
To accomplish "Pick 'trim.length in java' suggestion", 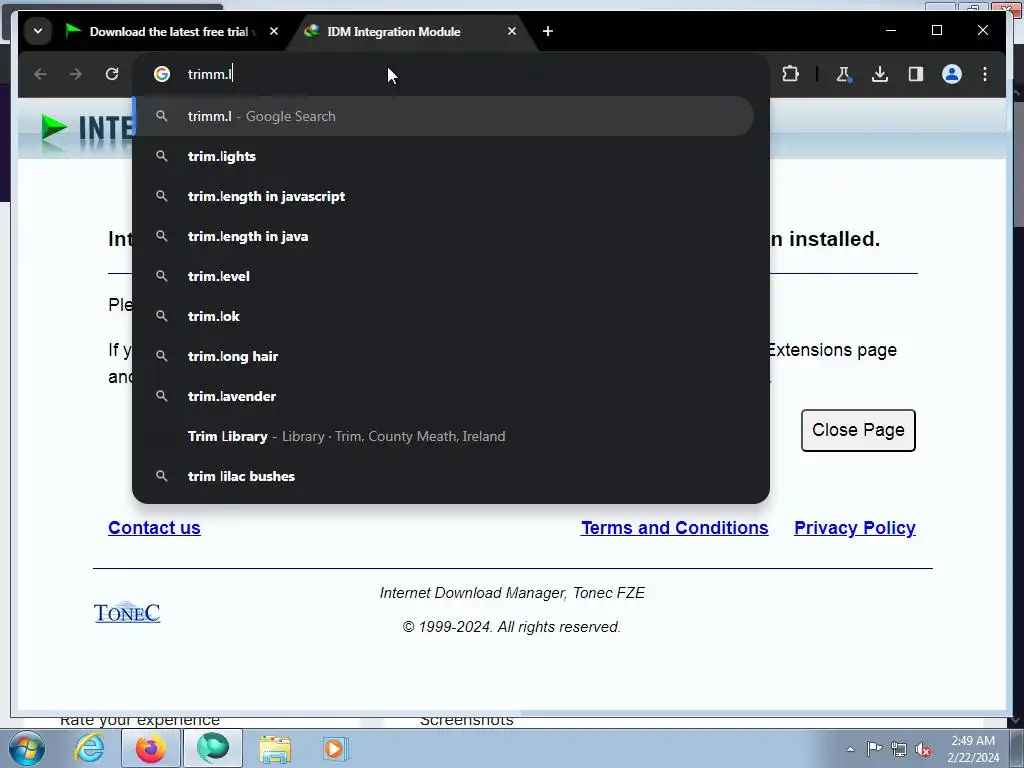I will pos(444,236).
